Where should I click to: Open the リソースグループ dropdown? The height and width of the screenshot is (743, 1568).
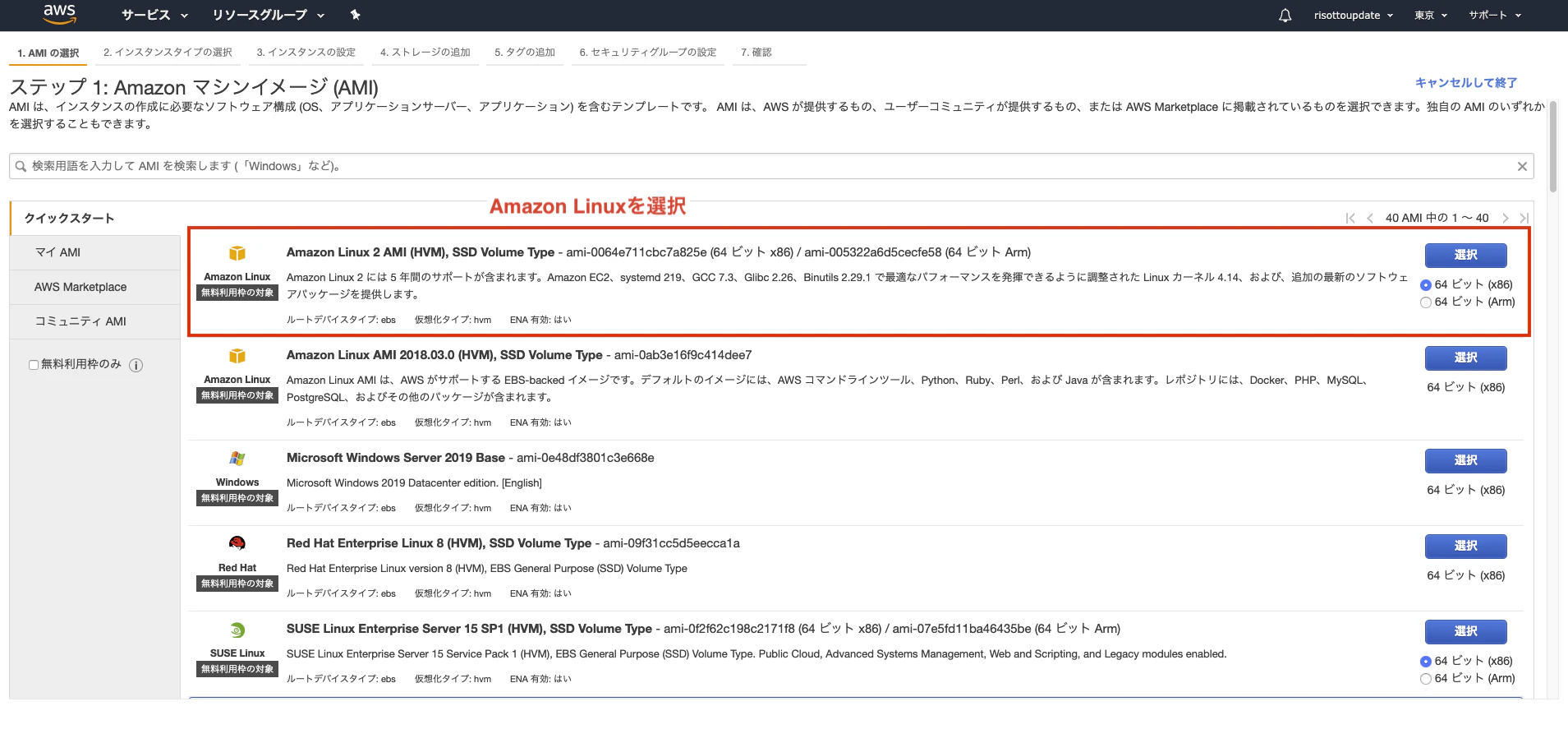pyautogui.click(x=268, y=15)
